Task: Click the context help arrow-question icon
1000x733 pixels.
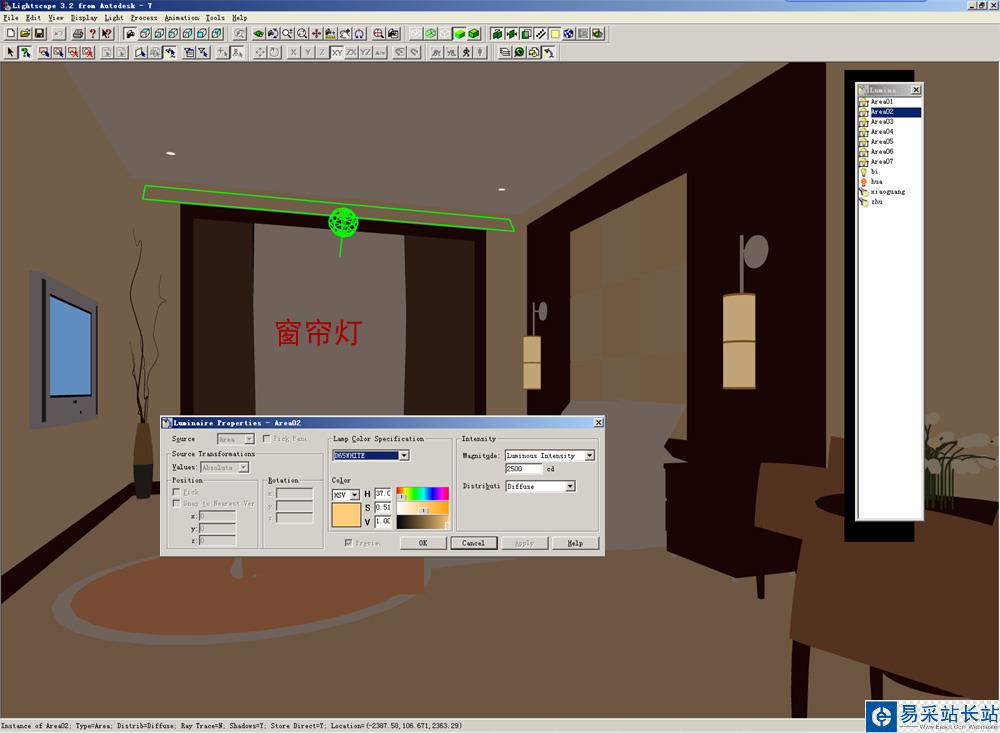Action: tap(107, 34)
